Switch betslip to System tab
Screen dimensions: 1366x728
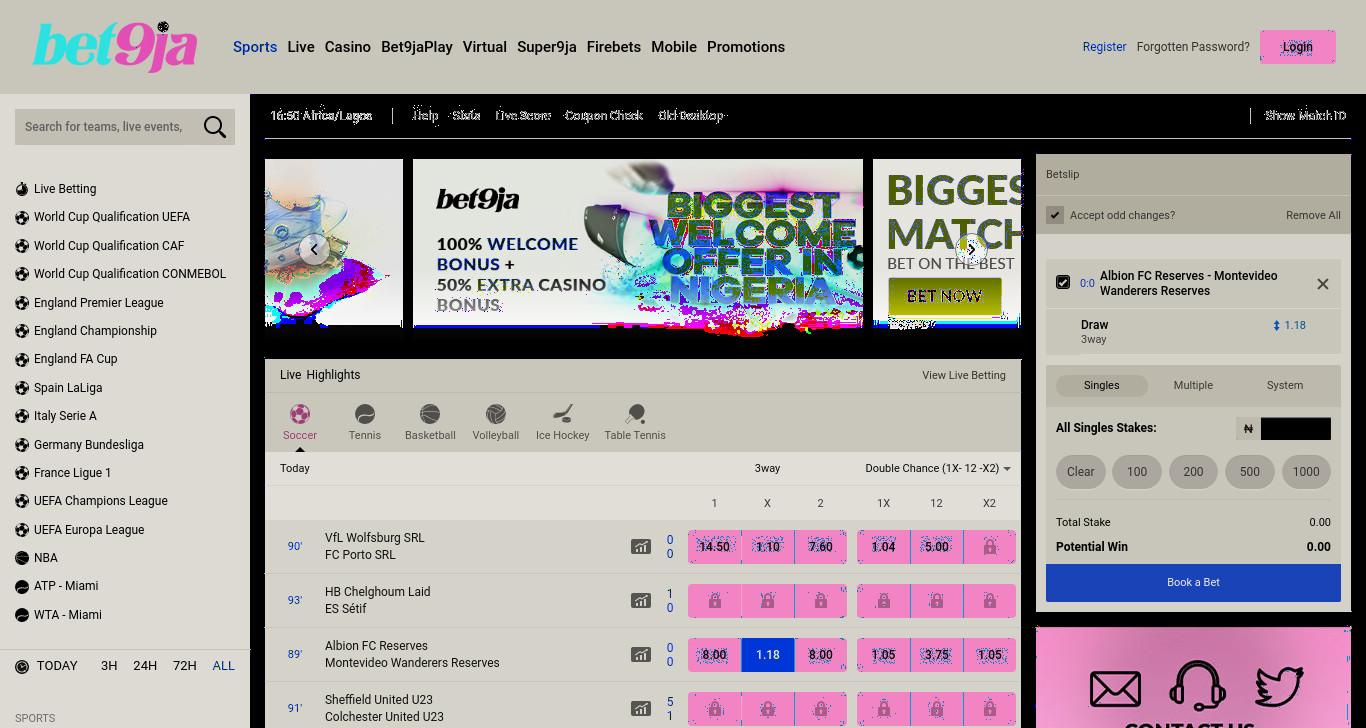1285,385
